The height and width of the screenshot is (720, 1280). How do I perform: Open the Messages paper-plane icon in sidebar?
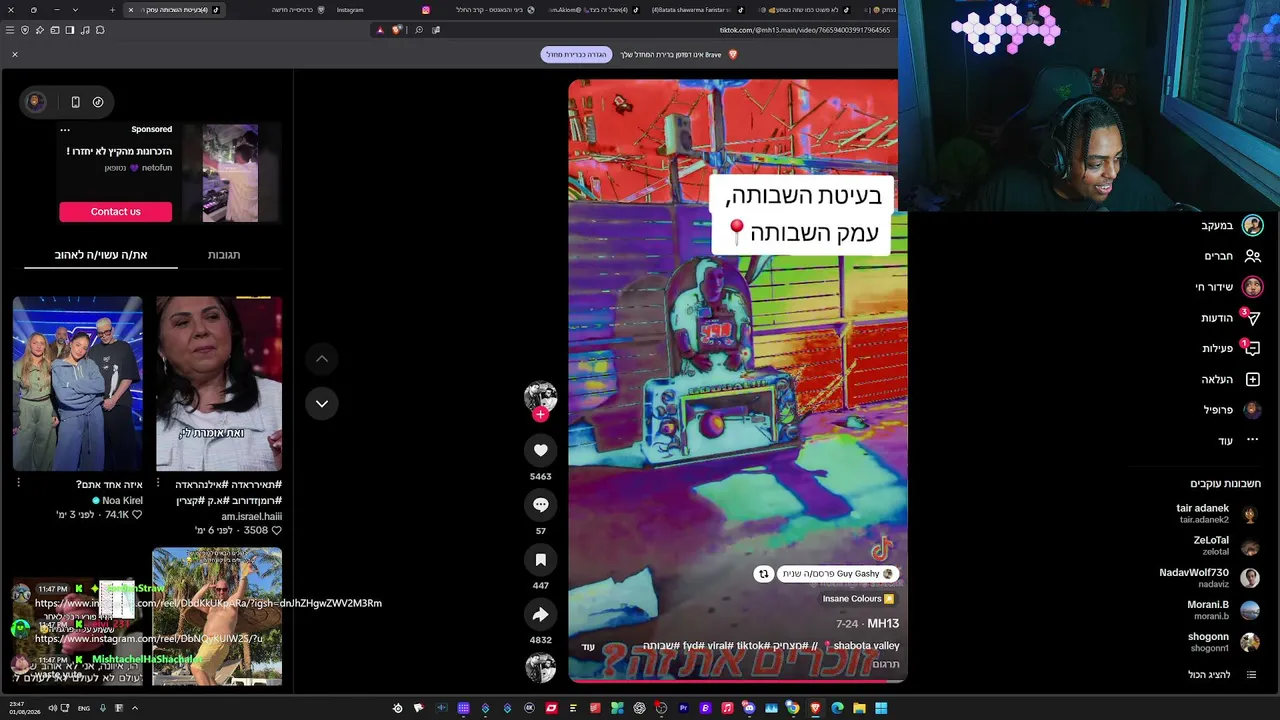point(1252,318)
